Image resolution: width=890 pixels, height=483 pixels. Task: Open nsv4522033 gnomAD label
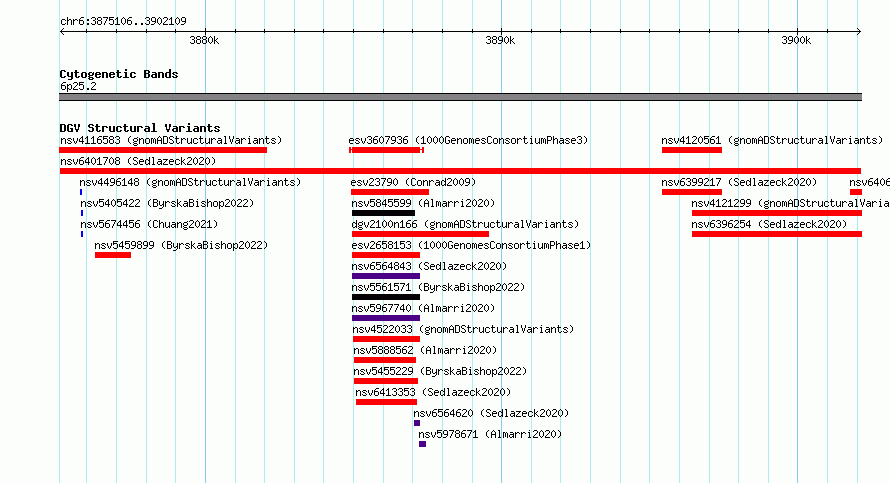click(x=463, y=329)
